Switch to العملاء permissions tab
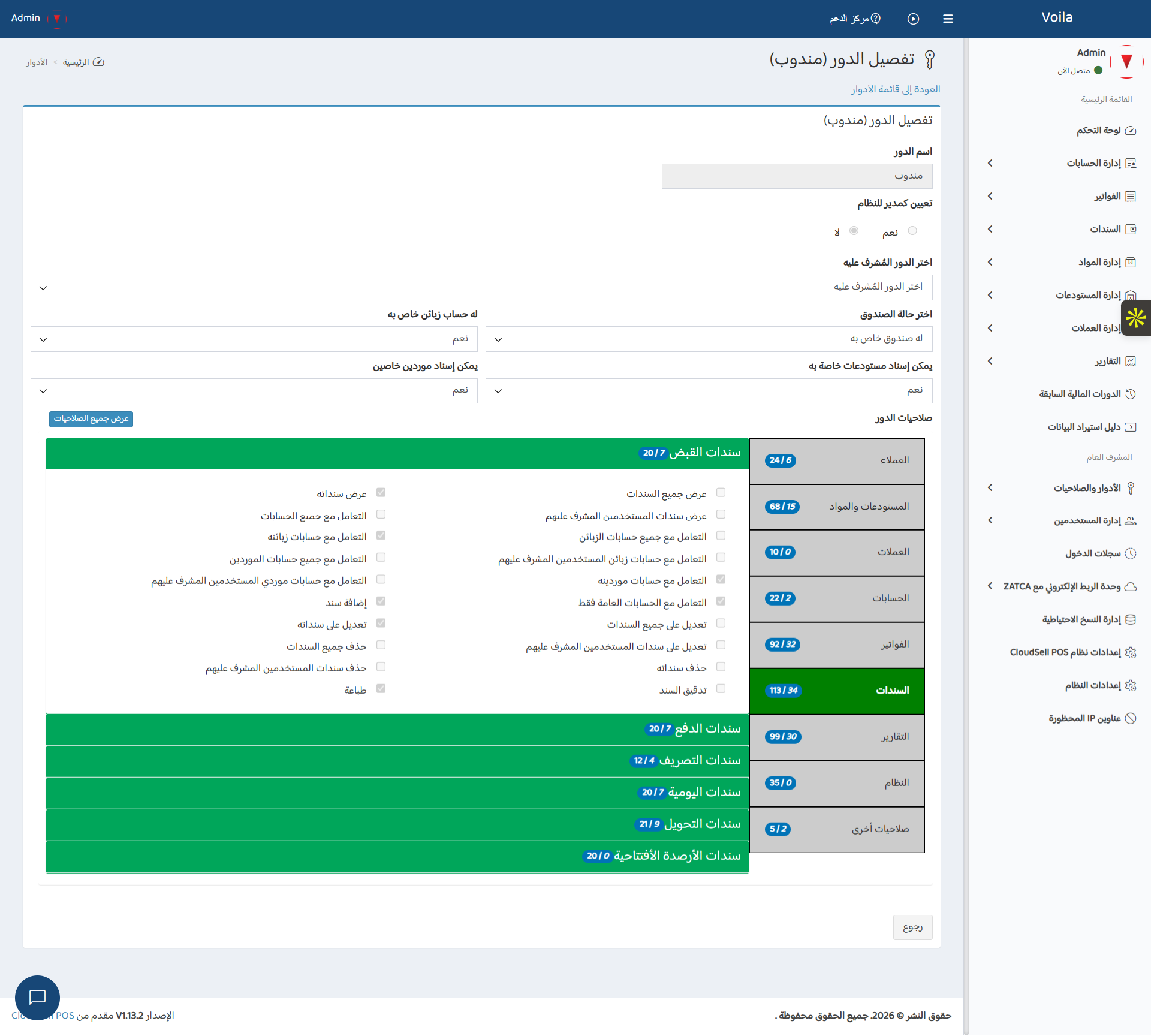 click(x=837, y=460)
